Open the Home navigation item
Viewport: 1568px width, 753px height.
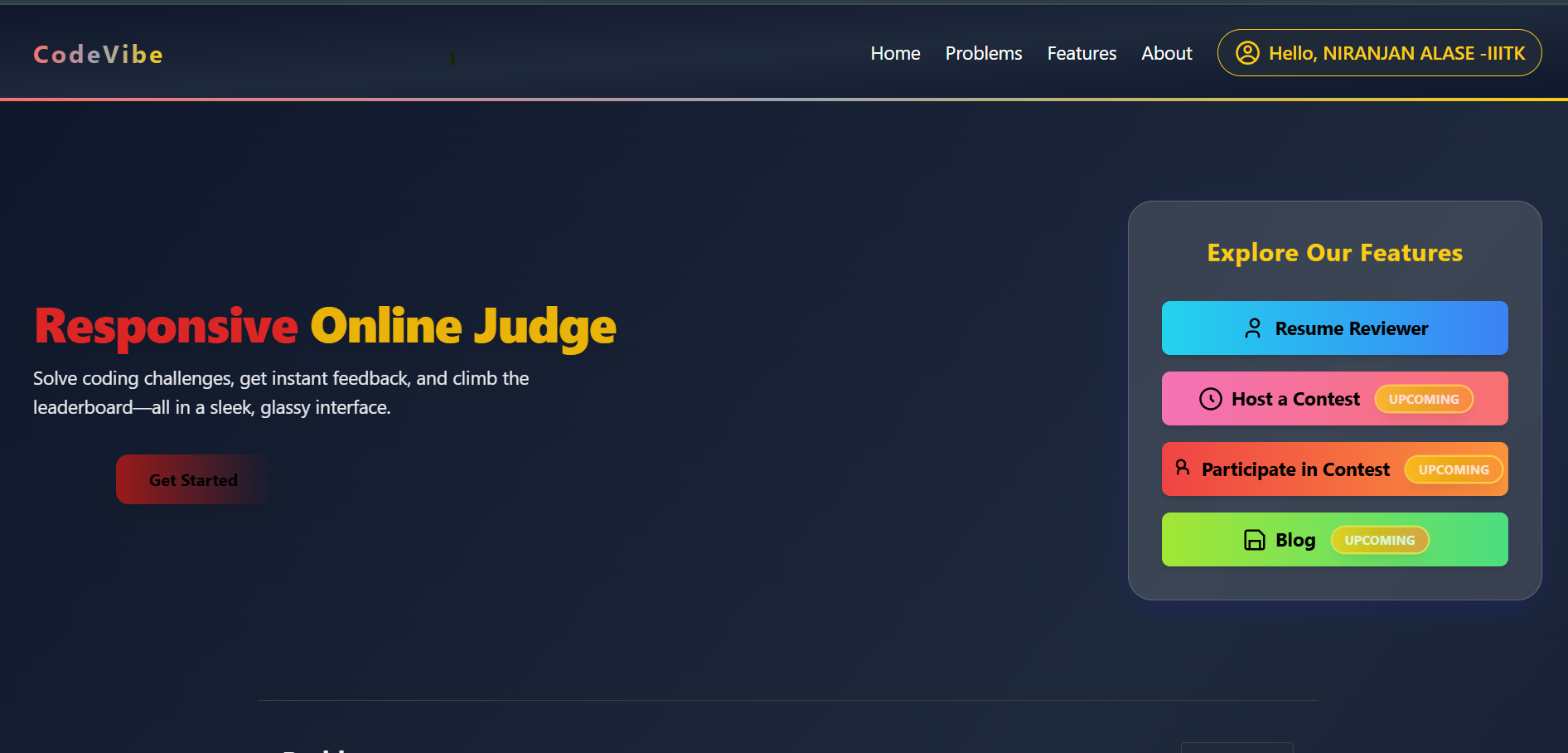895,53
